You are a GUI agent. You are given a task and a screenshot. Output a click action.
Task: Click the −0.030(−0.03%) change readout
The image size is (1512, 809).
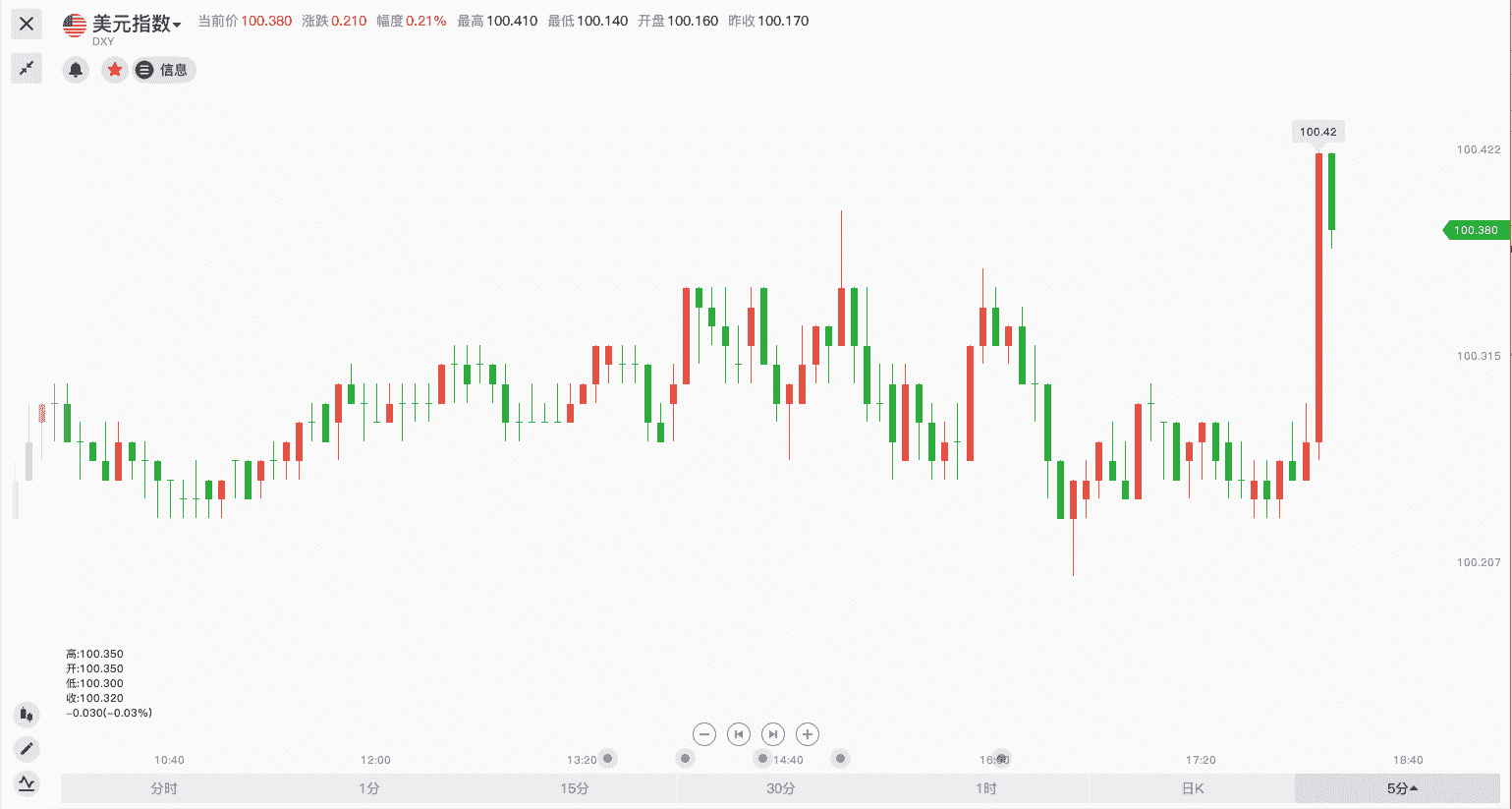coord(109,713)
